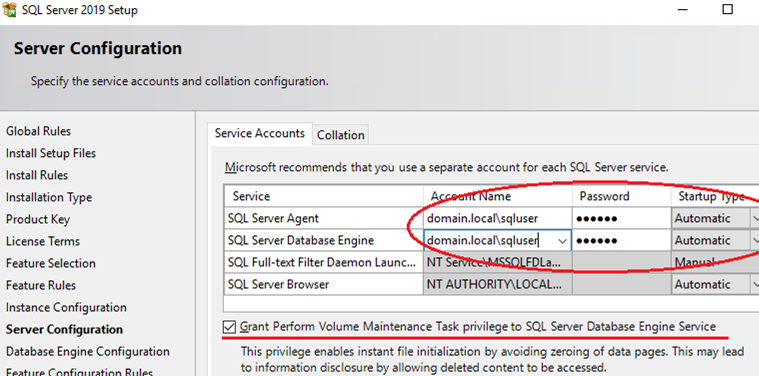Click the Password column header
This screenshot has width=759, height=376.
(x=622, y=196)
